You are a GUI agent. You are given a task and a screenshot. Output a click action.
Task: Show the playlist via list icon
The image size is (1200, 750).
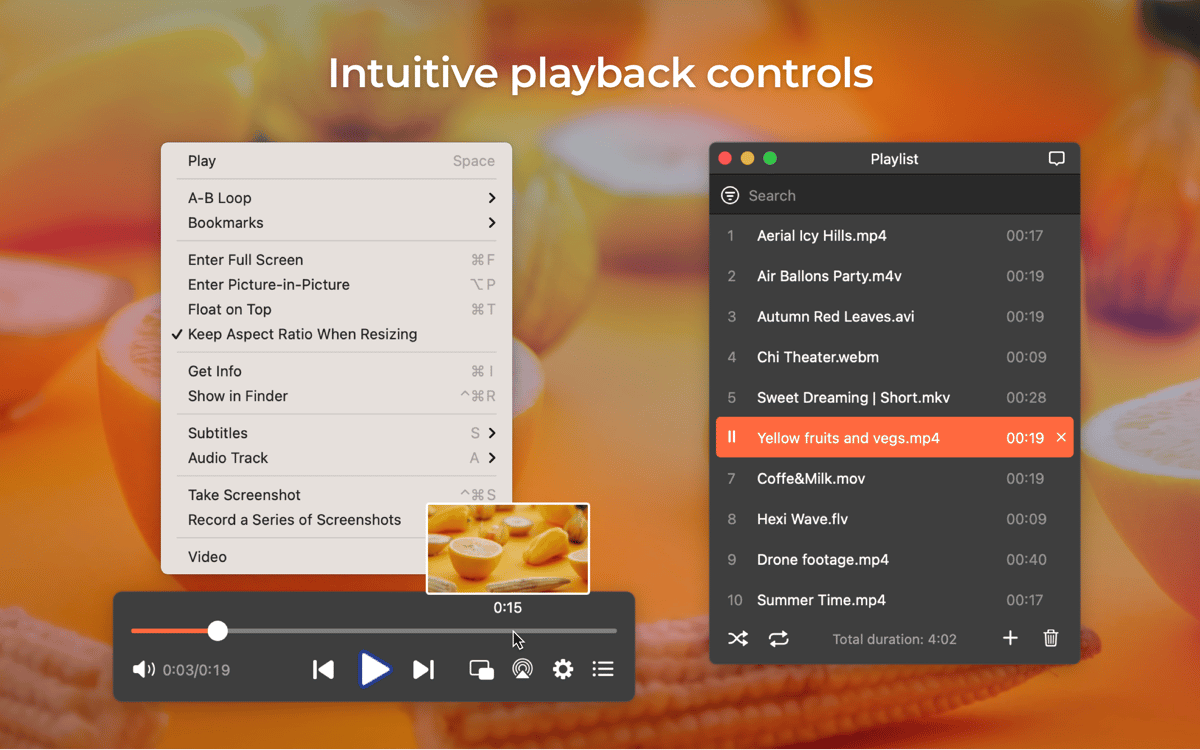point(603,669)
